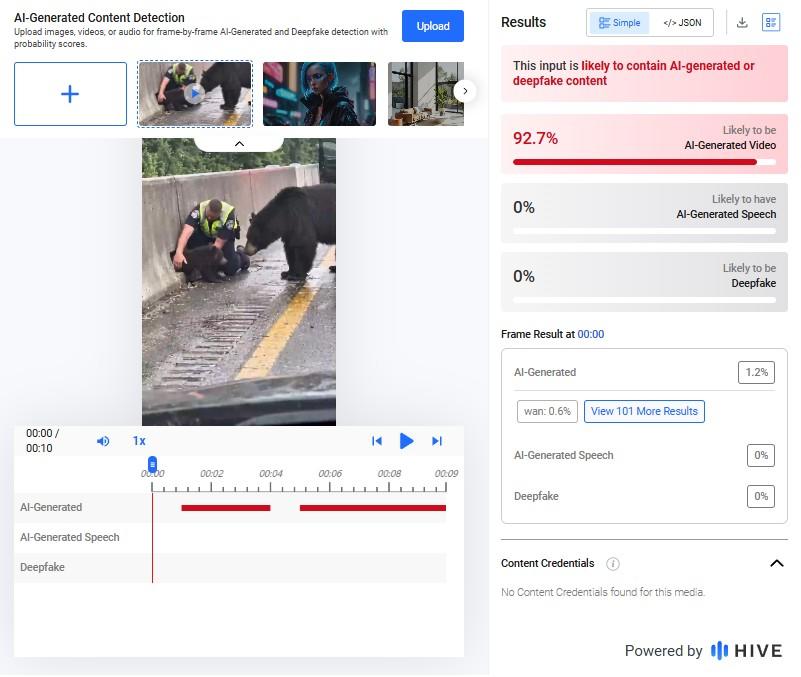Screen dimensions: 801x677
Task: Play the video
Action: [x=406, y=441]
